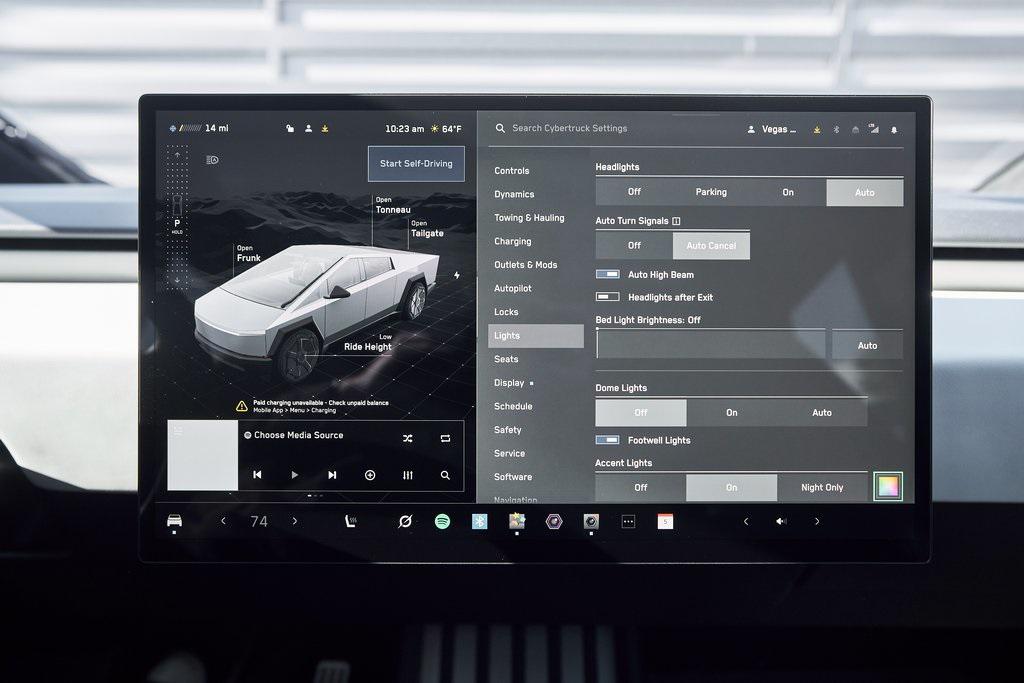The height and width of the screenshot is (683, 1024).
Task: Enable the Headlights after Exit switch
Action: pos(608,297)
